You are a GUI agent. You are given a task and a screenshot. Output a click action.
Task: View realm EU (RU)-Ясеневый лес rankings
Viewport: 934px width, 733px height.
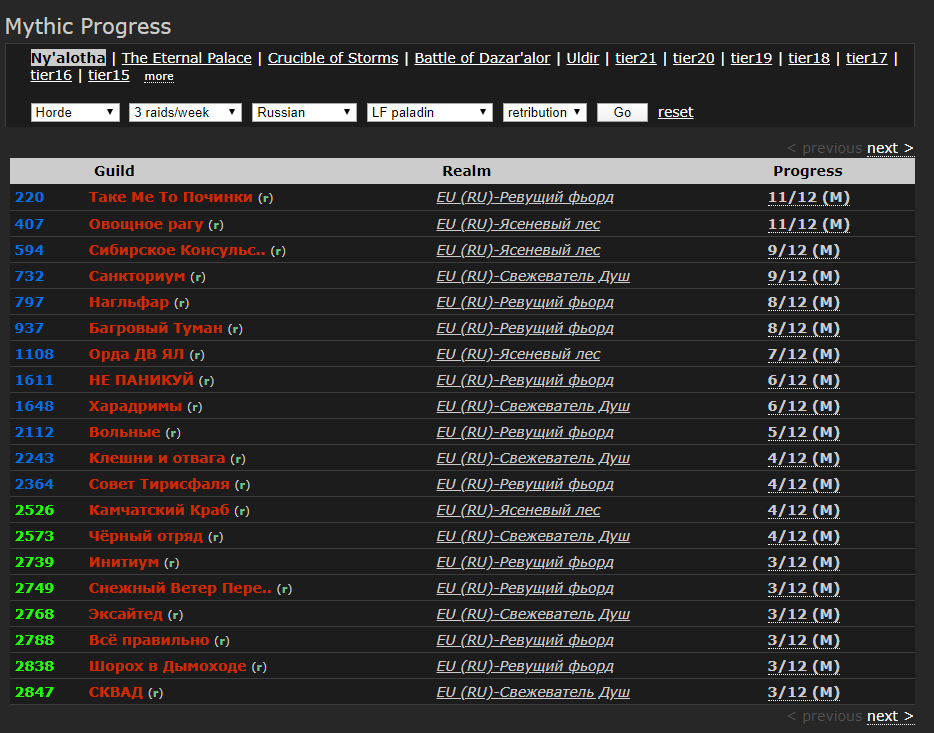517,224
